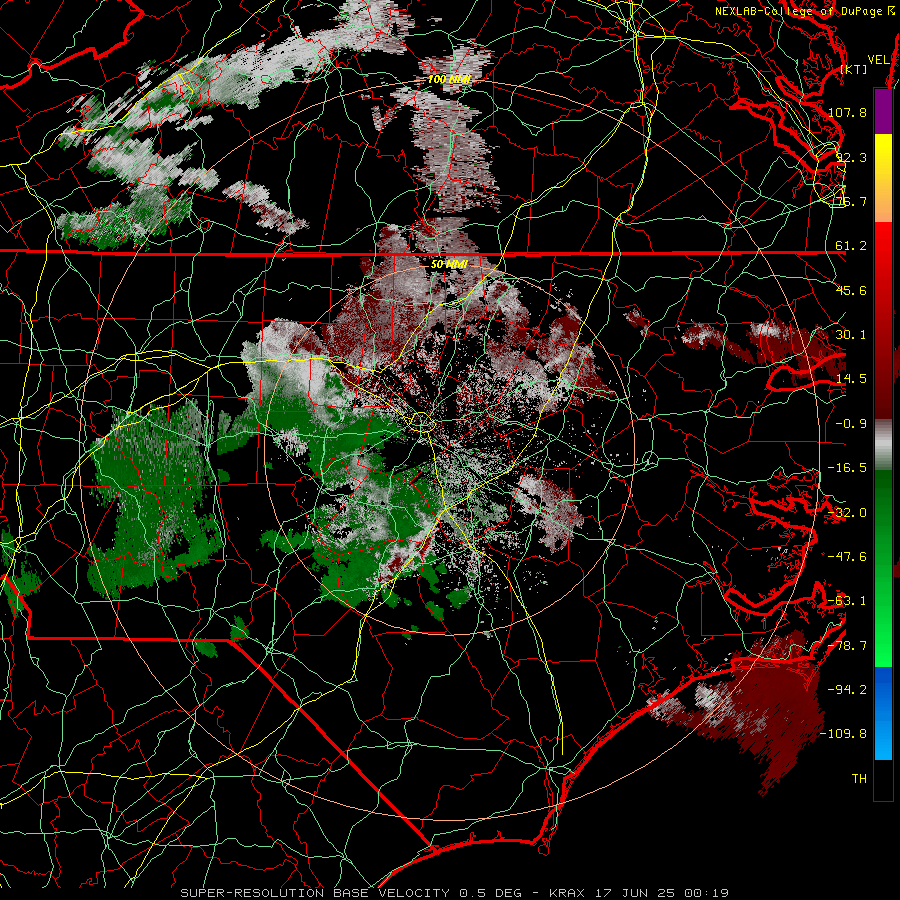Screen dimensions: 900x900
Task: Click the -63.1 legend value
Action: [x=847, y=601]
